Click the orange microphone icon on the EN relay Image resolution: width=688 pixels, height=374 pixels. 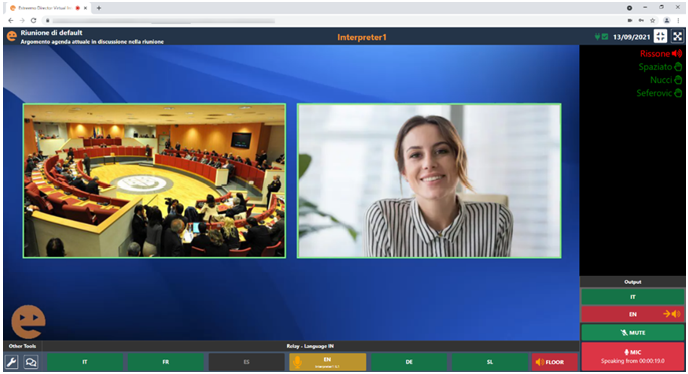pyautogui.click(x=297, y=362)
